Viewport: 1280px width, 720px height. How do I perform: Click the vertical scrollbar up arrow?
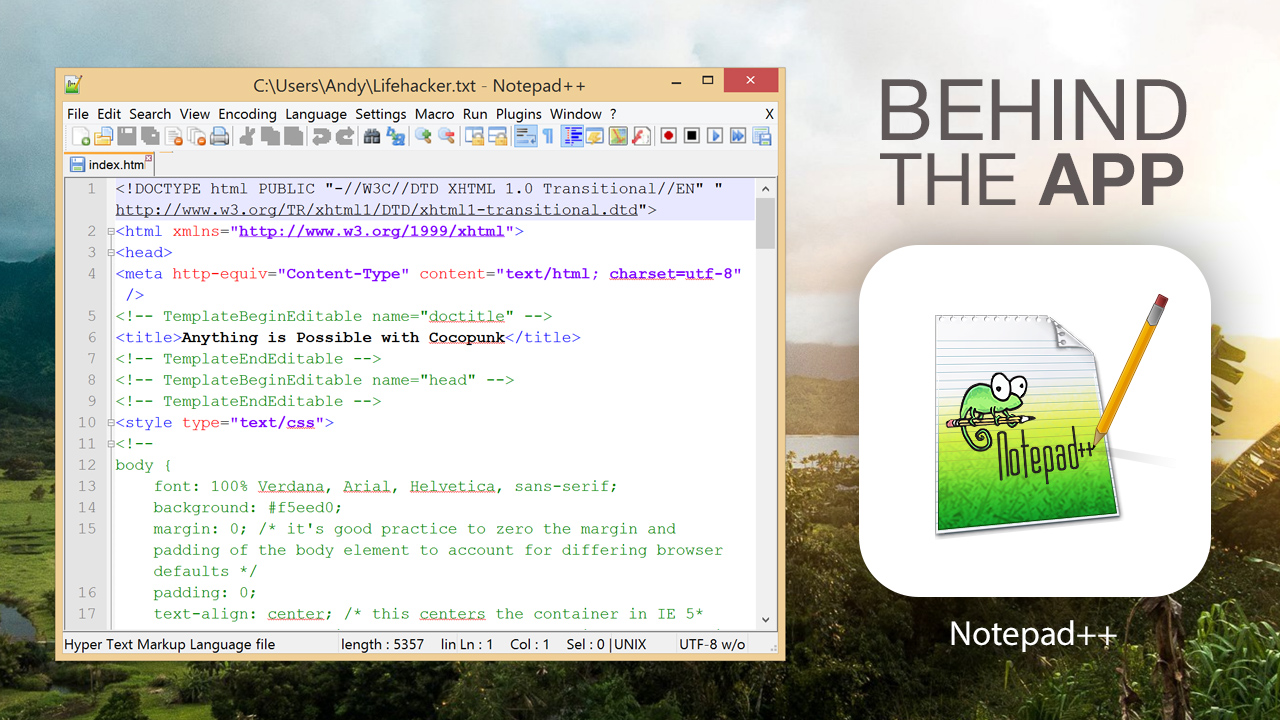coord(766,188)
